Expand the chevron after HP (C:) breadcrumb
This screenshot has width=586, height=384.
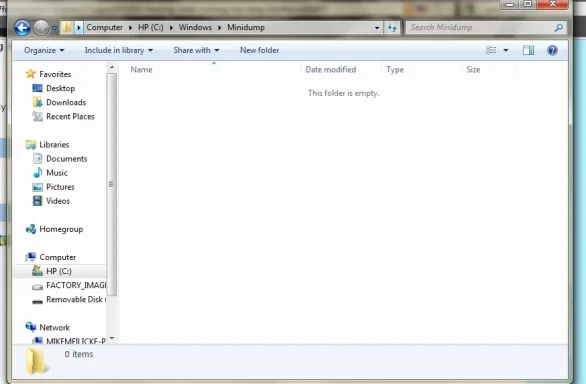[x=171, y=28]
